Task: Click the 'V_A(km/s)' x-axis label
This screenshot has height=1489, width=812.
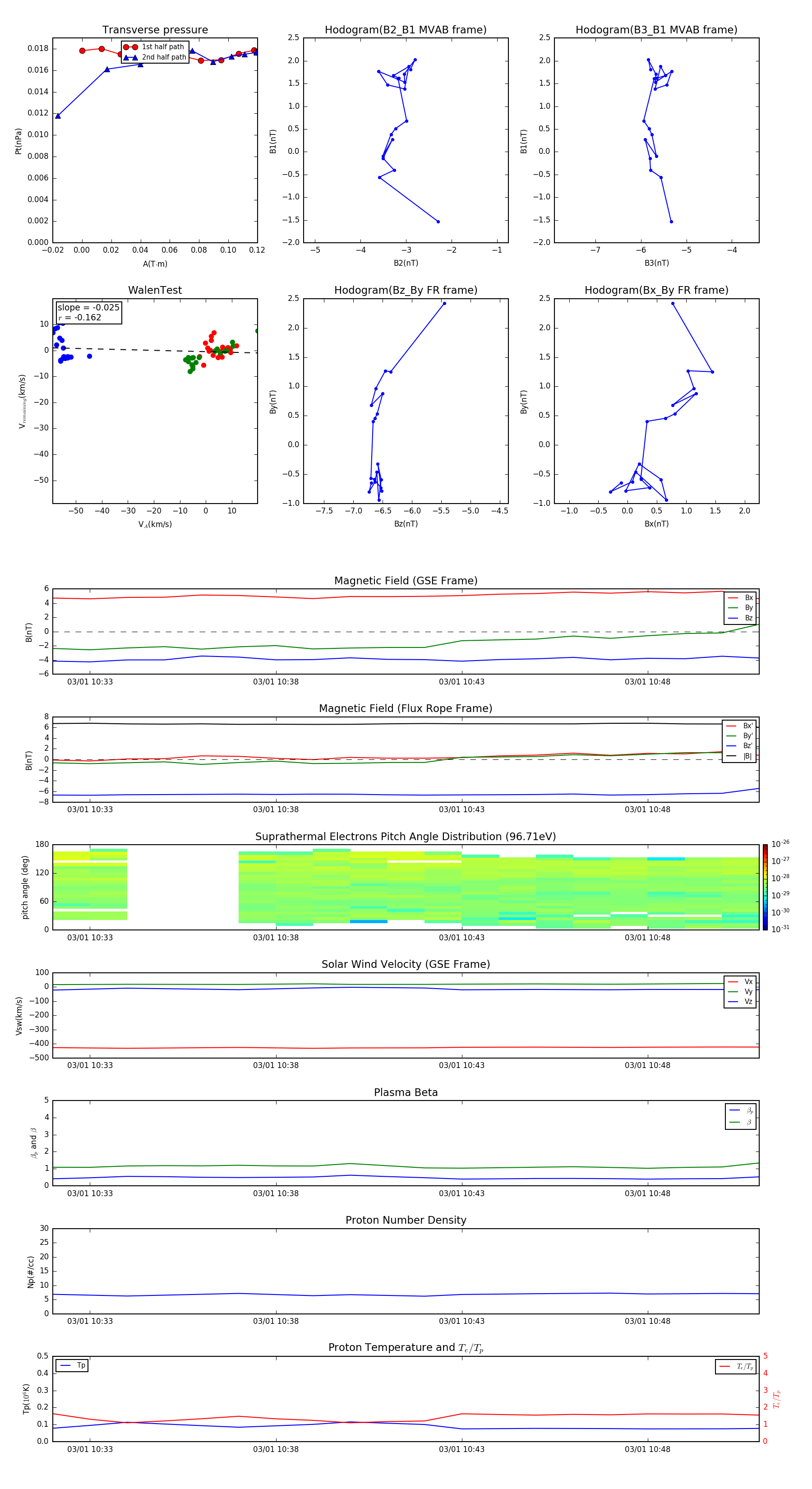Action: pyautogui.click(x=155, y=524)
